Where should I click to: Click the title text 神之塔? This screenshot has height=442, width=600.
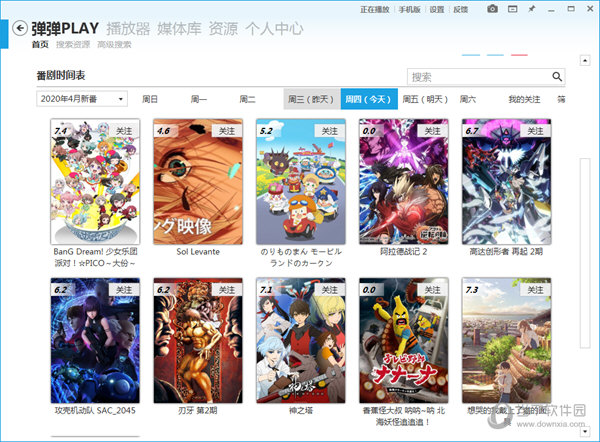click(301, 411)
